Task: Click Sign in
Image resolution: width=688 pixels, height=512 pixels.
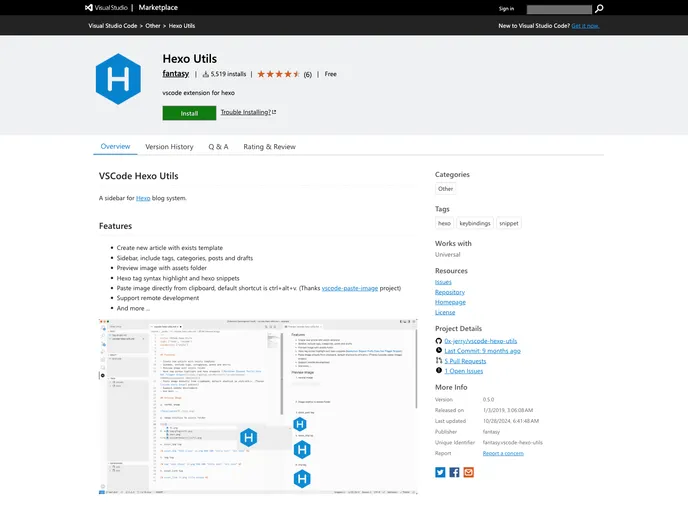Action: (x=506, y=9)
